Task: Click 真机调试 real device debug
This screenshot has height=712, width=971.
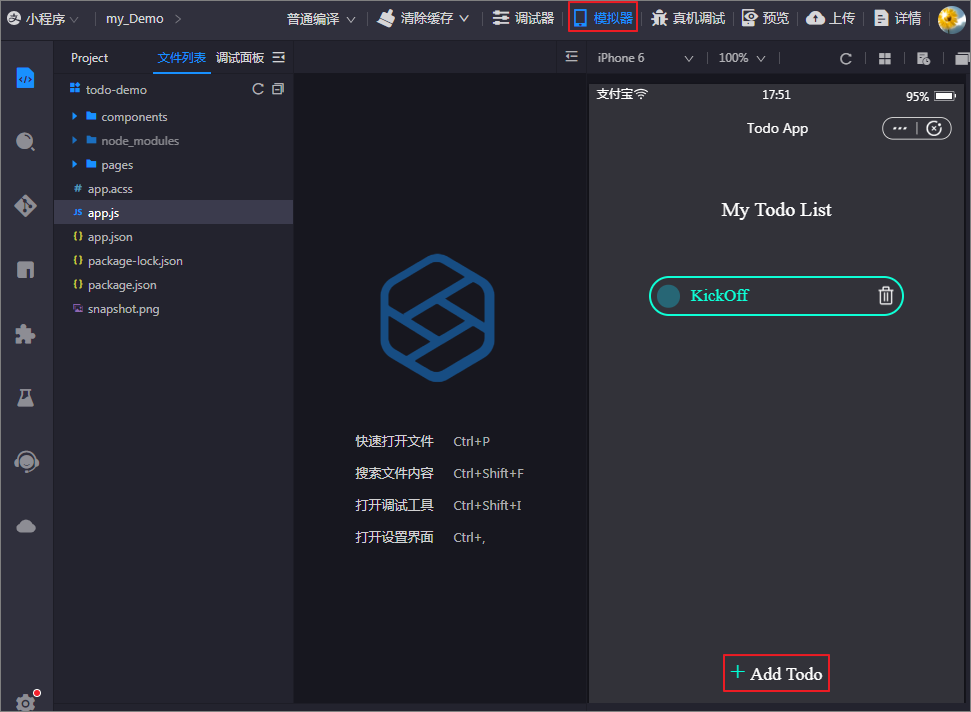Action: coord(688,19)
